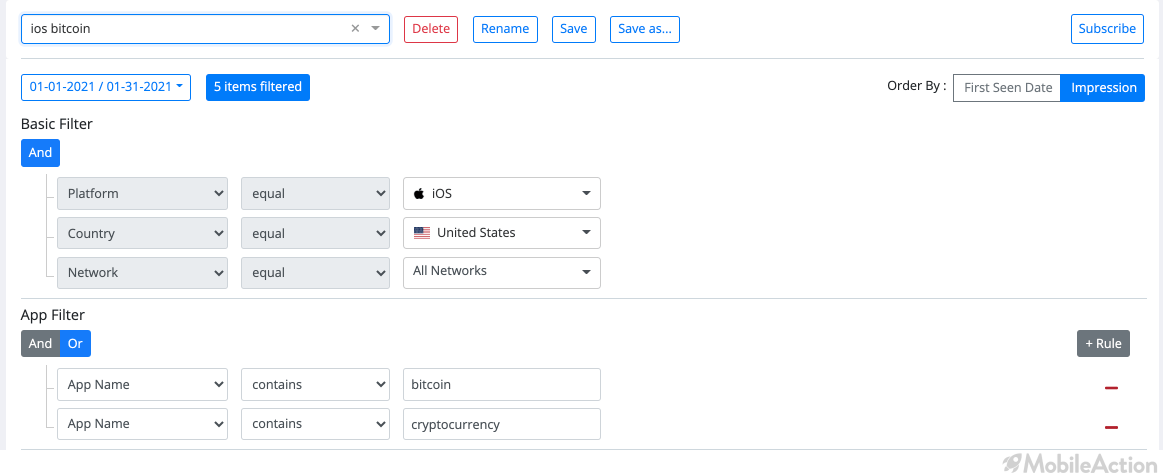The image size is (1163, 476).
Task: Order results by Impression
Action: click(x=1103, y=87)
